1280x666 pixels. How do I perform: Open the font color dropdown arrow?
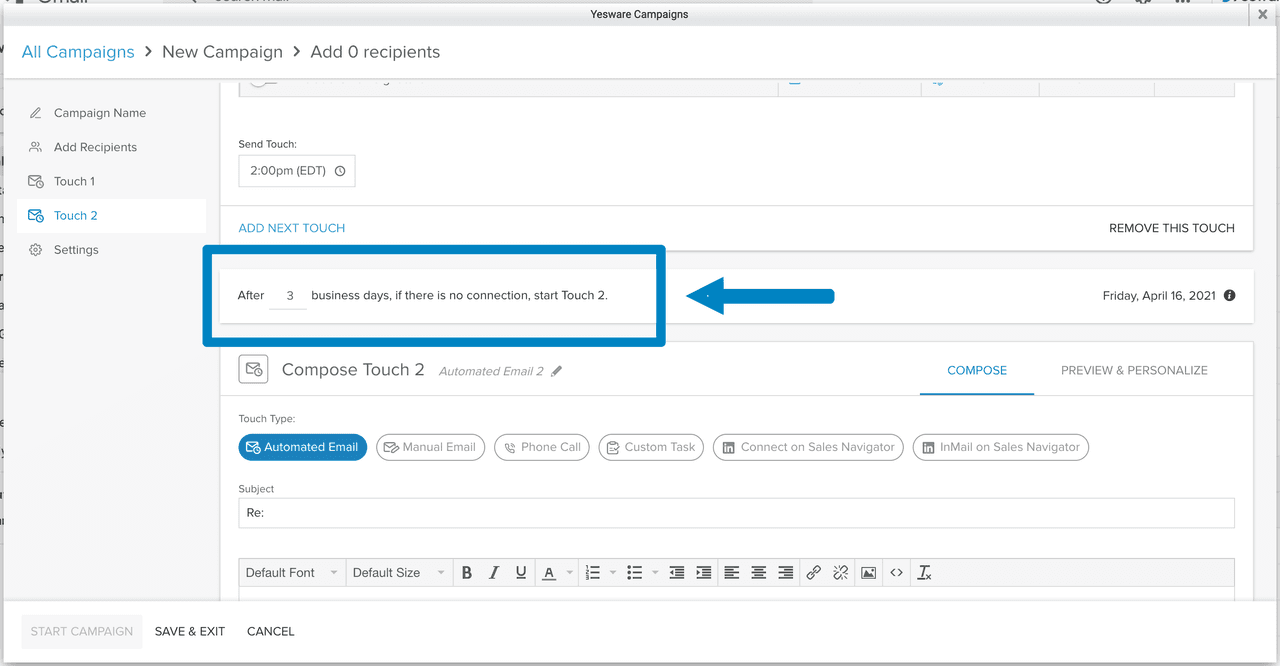point(570,573)
